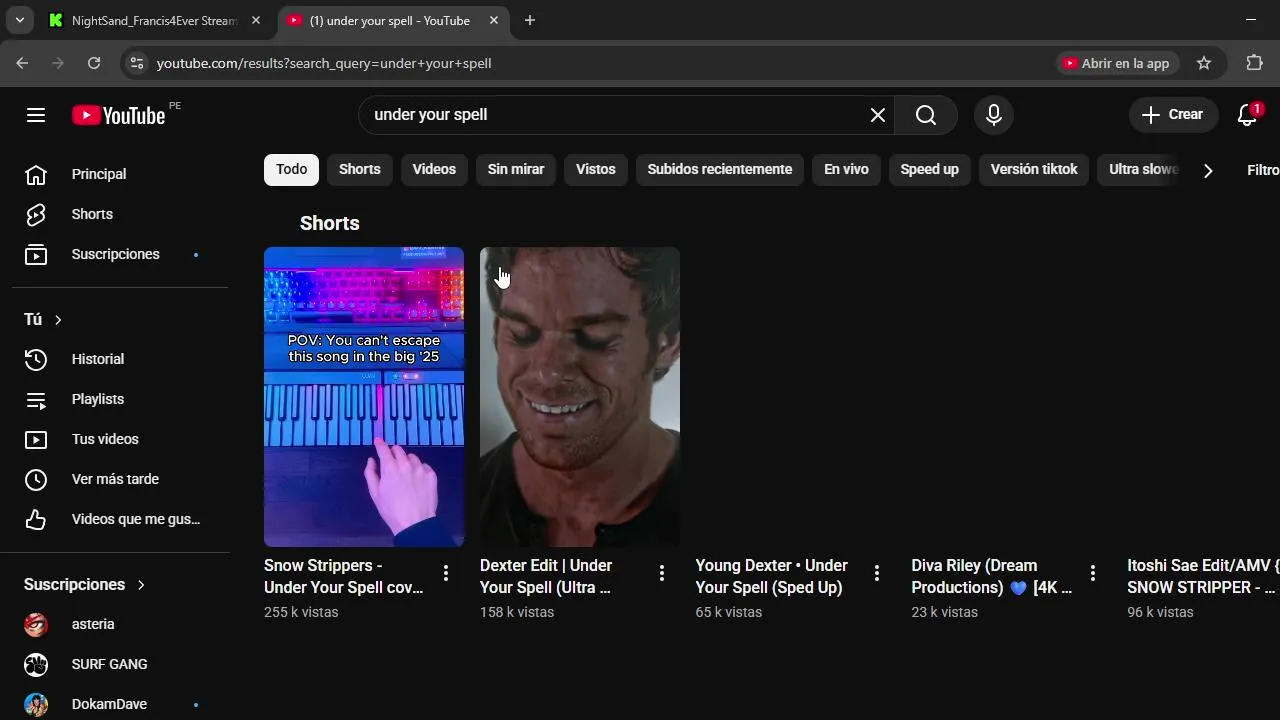Select the Subidos recientemente filter chip
The width and height of the screenshot is (1280, 720).
(720, 169)
